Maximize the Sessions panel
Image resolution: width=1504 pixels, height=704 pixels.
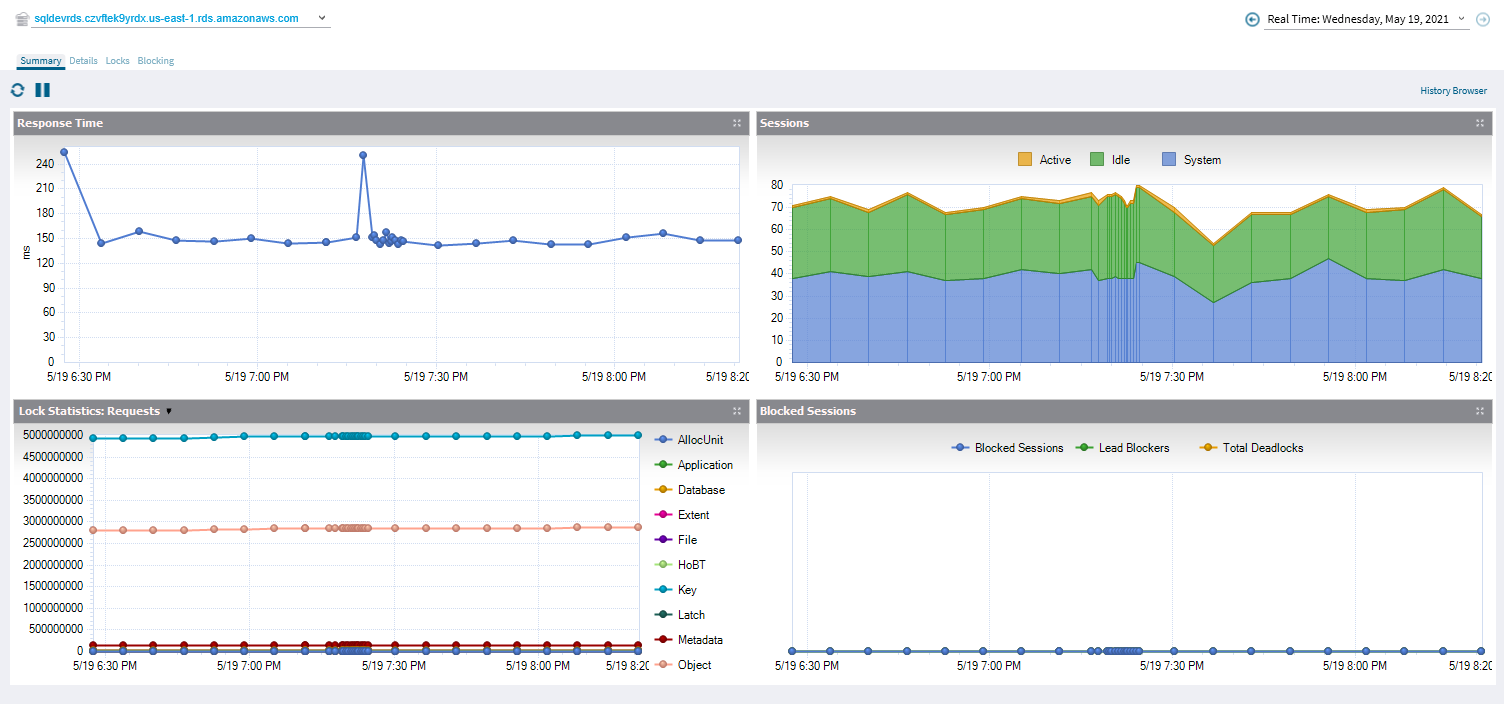[1479, 123]
